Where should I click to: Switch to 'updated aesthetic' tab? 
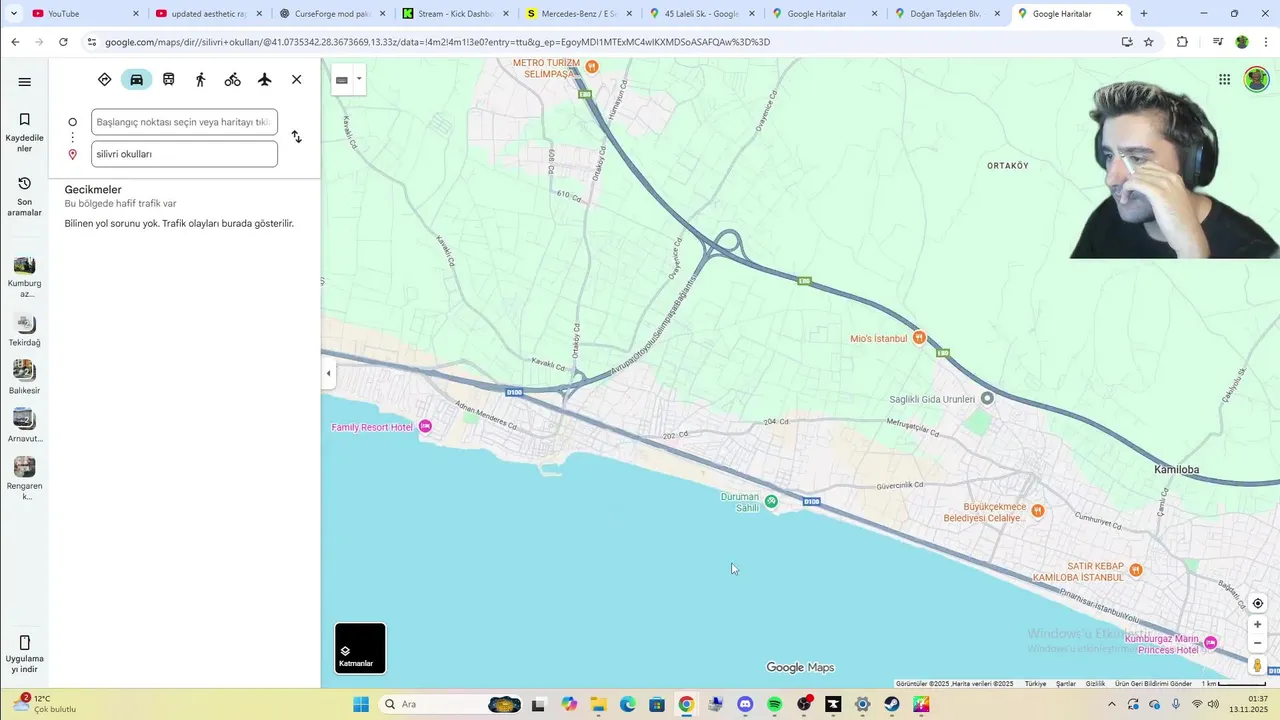pos(208,14)
